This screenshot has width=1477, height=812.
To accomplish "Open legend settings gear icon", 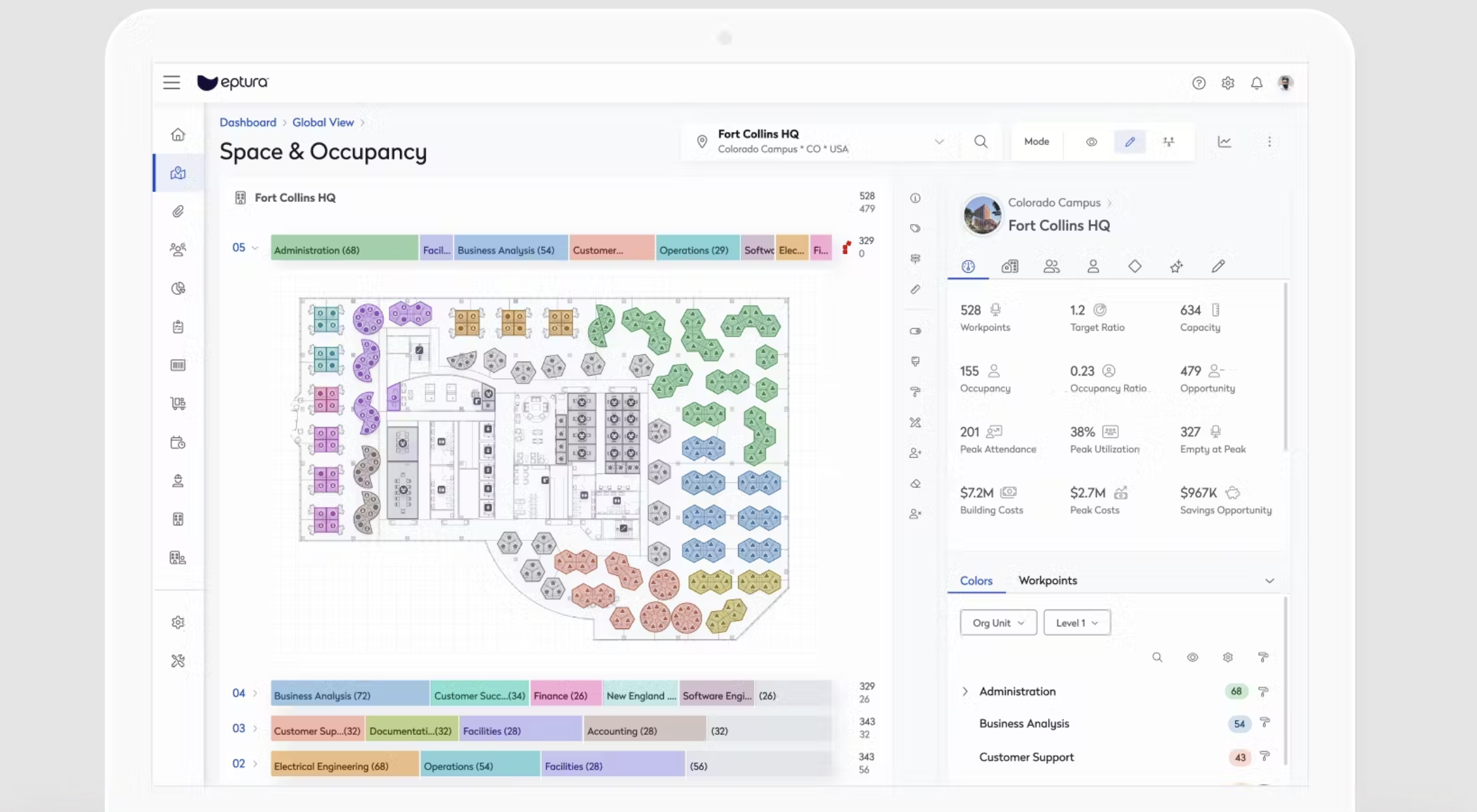I will pyautogui.click(x=1227, y=657).
